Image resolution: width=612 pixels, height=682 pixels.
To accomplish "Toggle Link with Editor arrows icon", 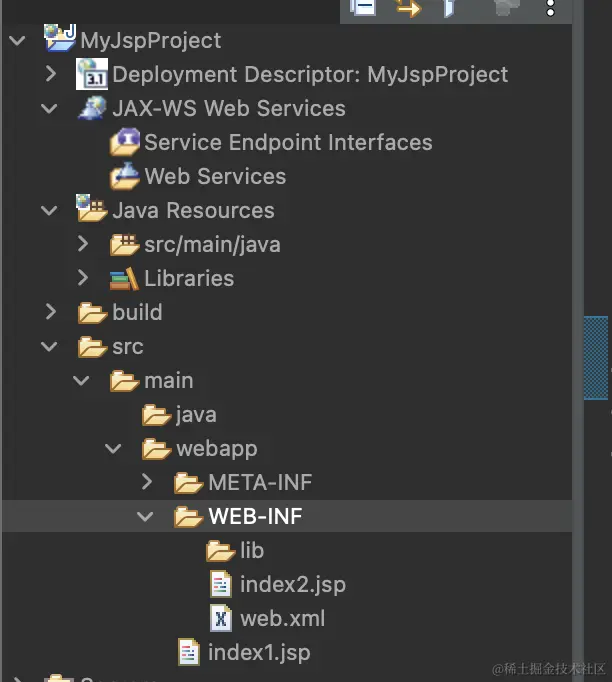I will tap(408, 8).
